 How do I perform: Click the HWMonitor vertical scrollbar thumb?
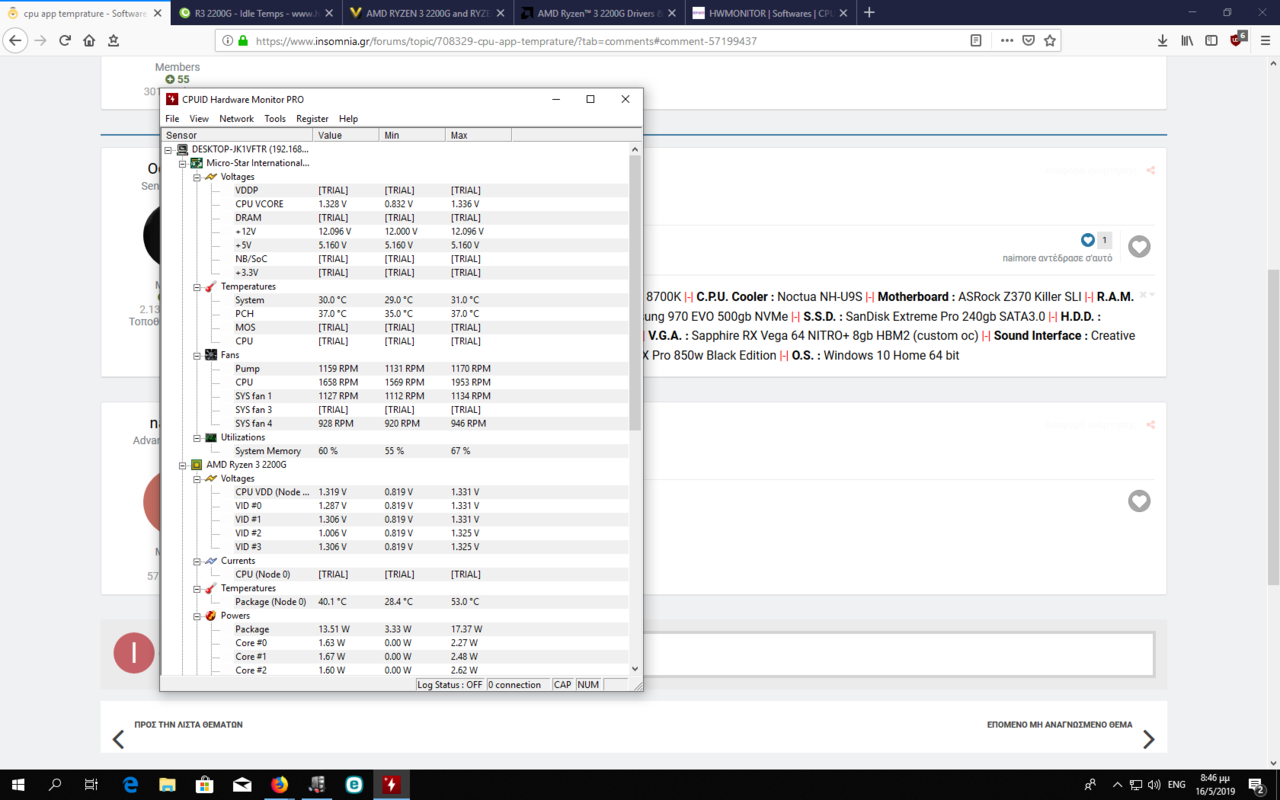coord(635,292)
